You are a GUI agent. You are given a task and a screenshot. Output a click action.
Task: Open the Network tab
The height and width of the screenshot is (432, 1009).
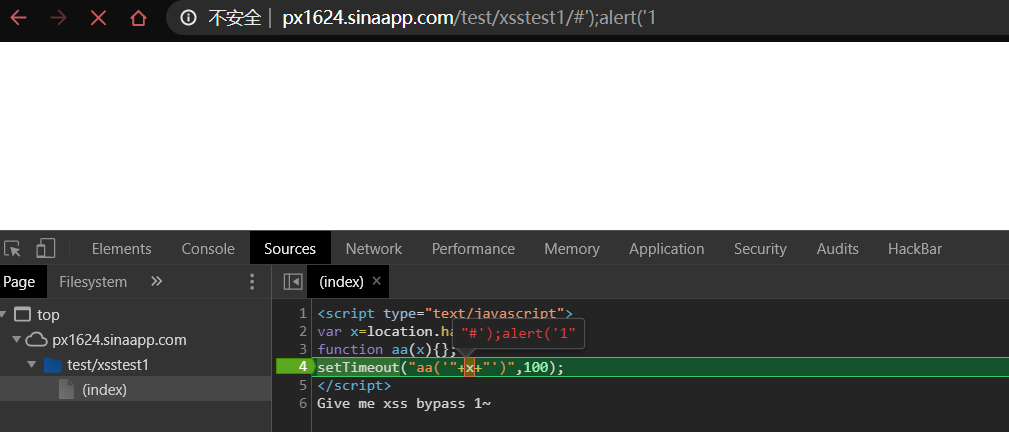click(x=373, y=249)
